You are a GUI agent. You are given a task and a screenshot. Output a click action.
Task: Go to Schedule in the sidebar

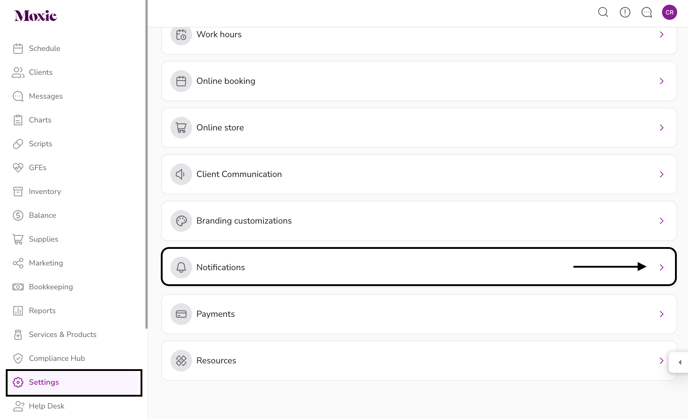(44, 48)
